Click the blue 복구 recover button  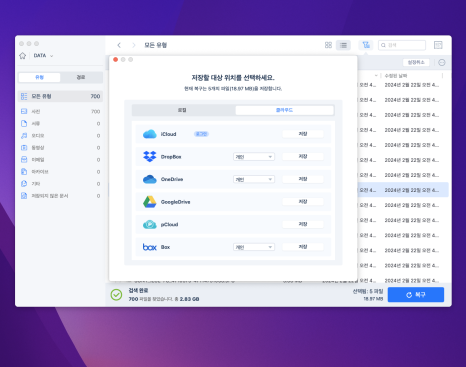coord(416,295)
